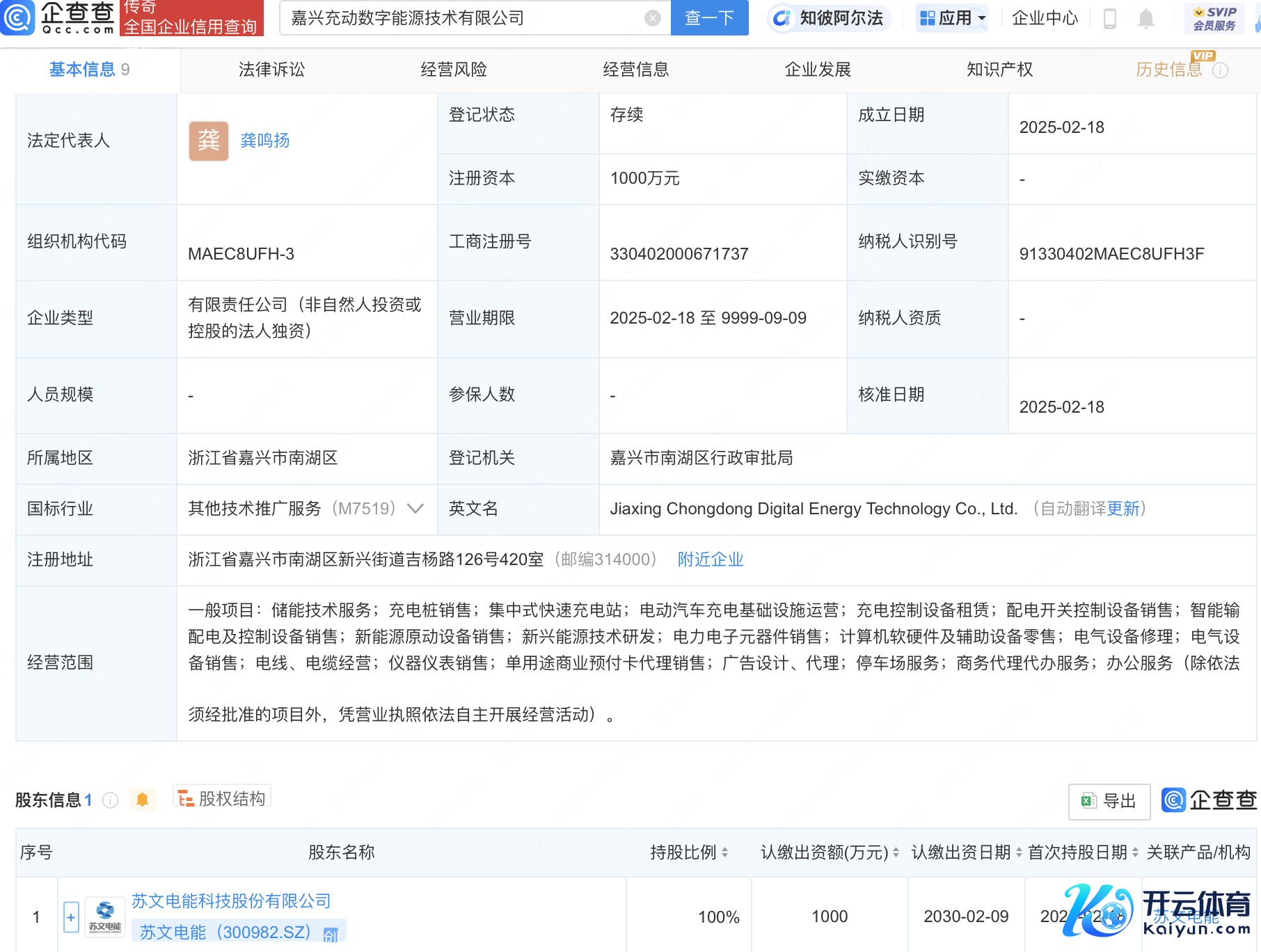Click the orange bell beside 股东信息
The height and width of the screenshot is (952, 1261).
[x=142, y=800]
